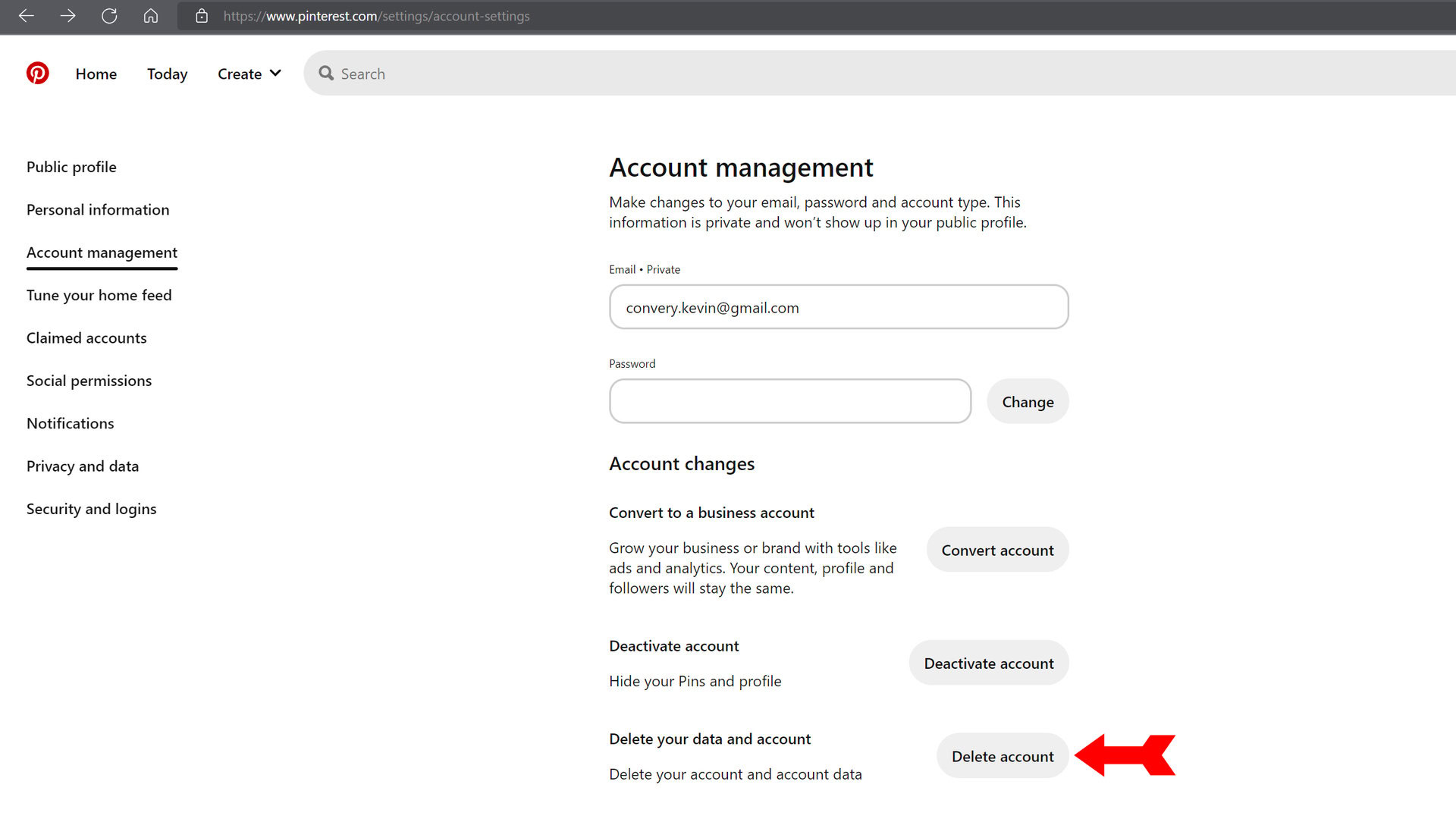Click the search magnifier icon

pos(326,74)
